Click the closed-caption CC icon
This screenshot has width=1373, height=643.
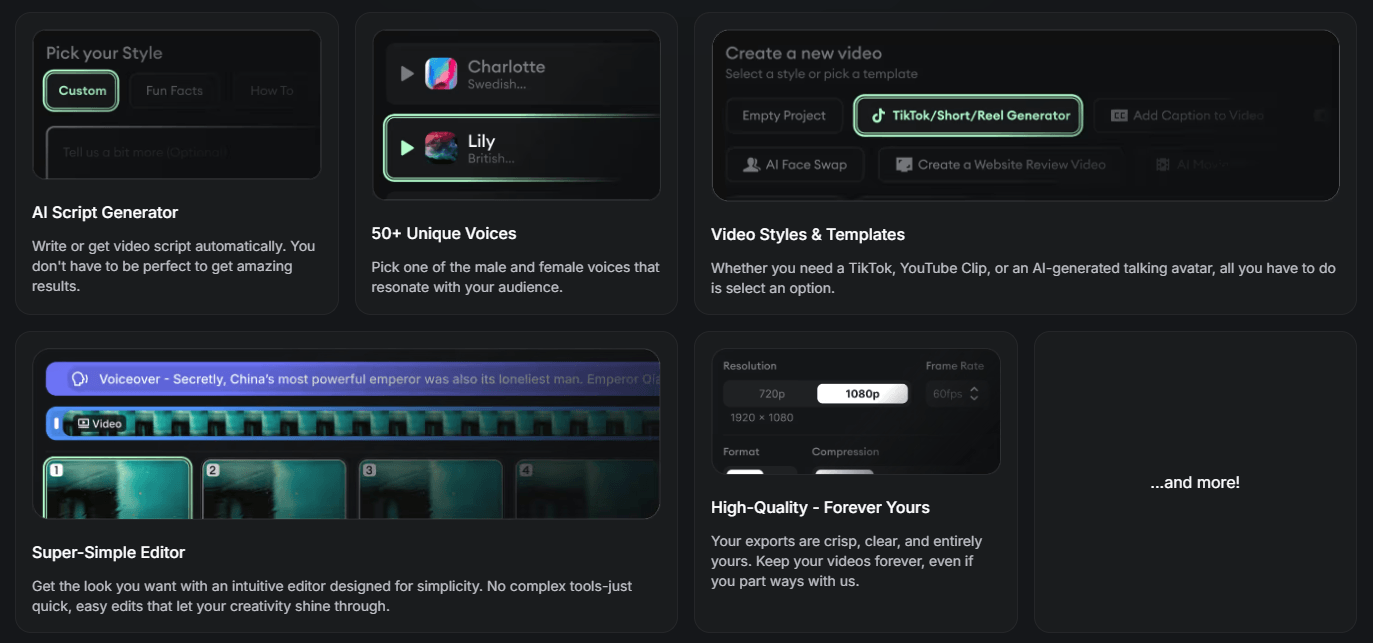click(x=1119, y=115)
